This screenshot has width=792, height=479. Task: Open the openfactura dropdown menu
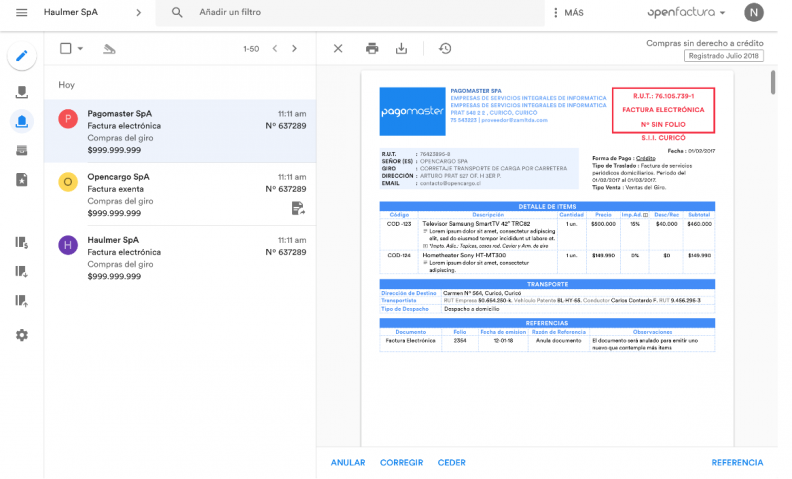click(x=686, y=13)
